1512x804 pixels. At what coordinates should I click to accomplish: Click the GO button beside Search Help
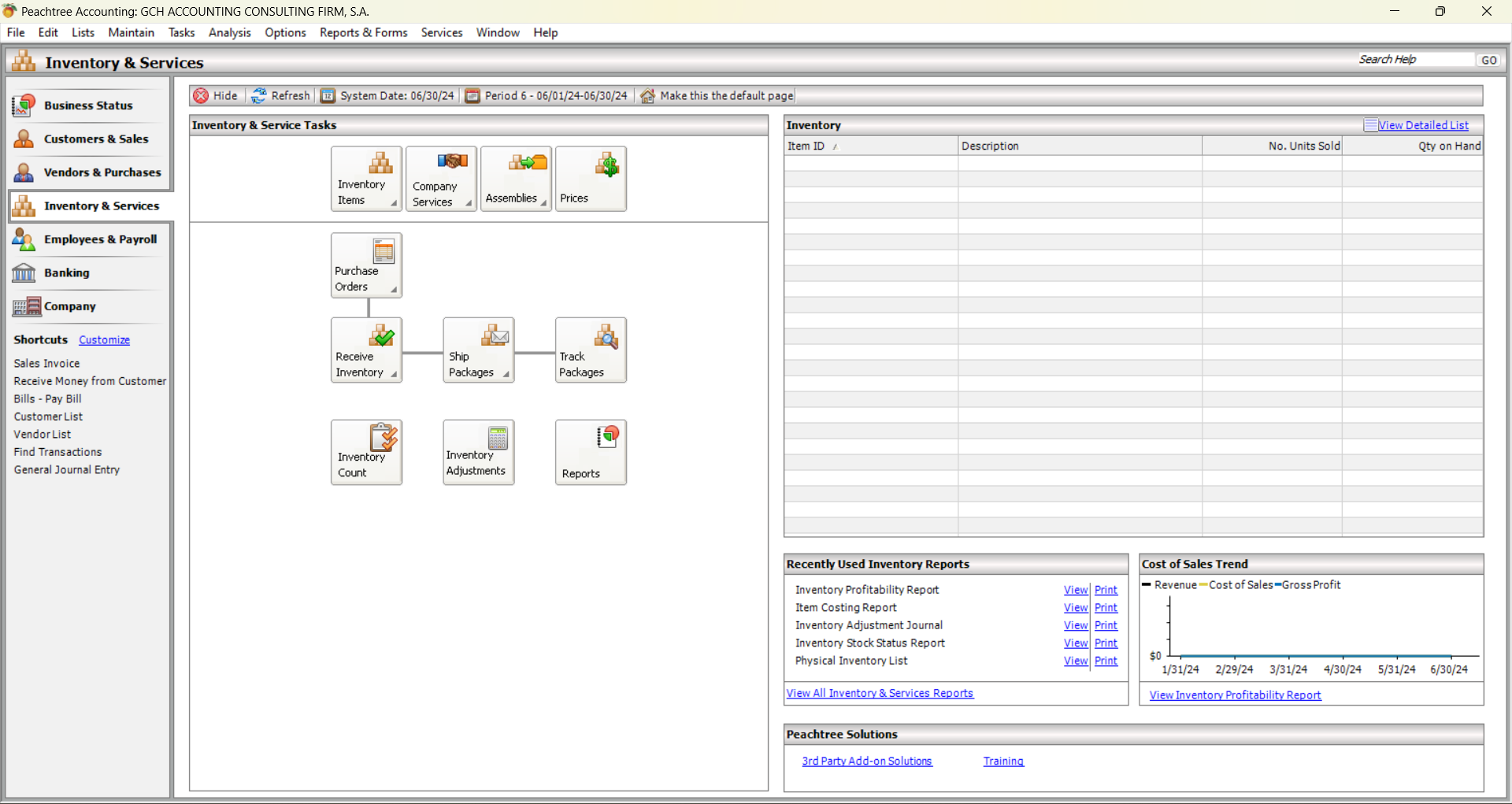1488,60
